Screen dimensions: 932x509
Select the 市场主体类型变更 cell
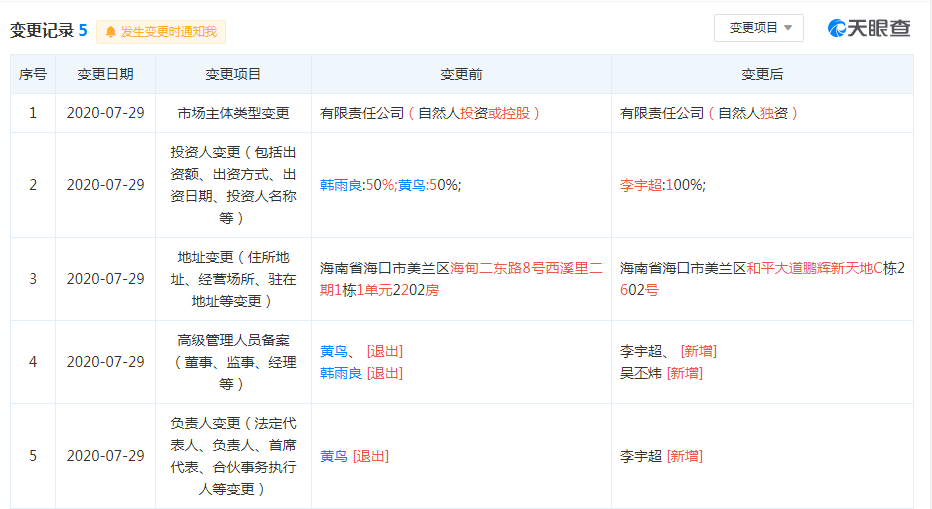233,113
